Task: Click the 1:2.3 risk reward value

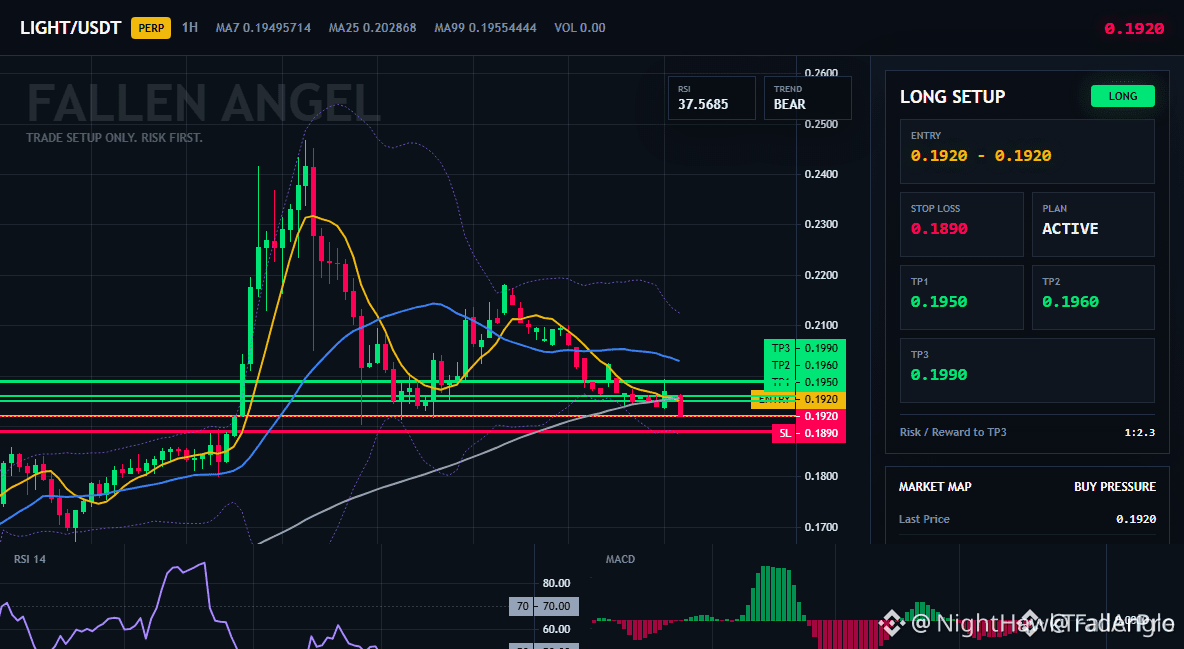Action: tap(1139, 433)
